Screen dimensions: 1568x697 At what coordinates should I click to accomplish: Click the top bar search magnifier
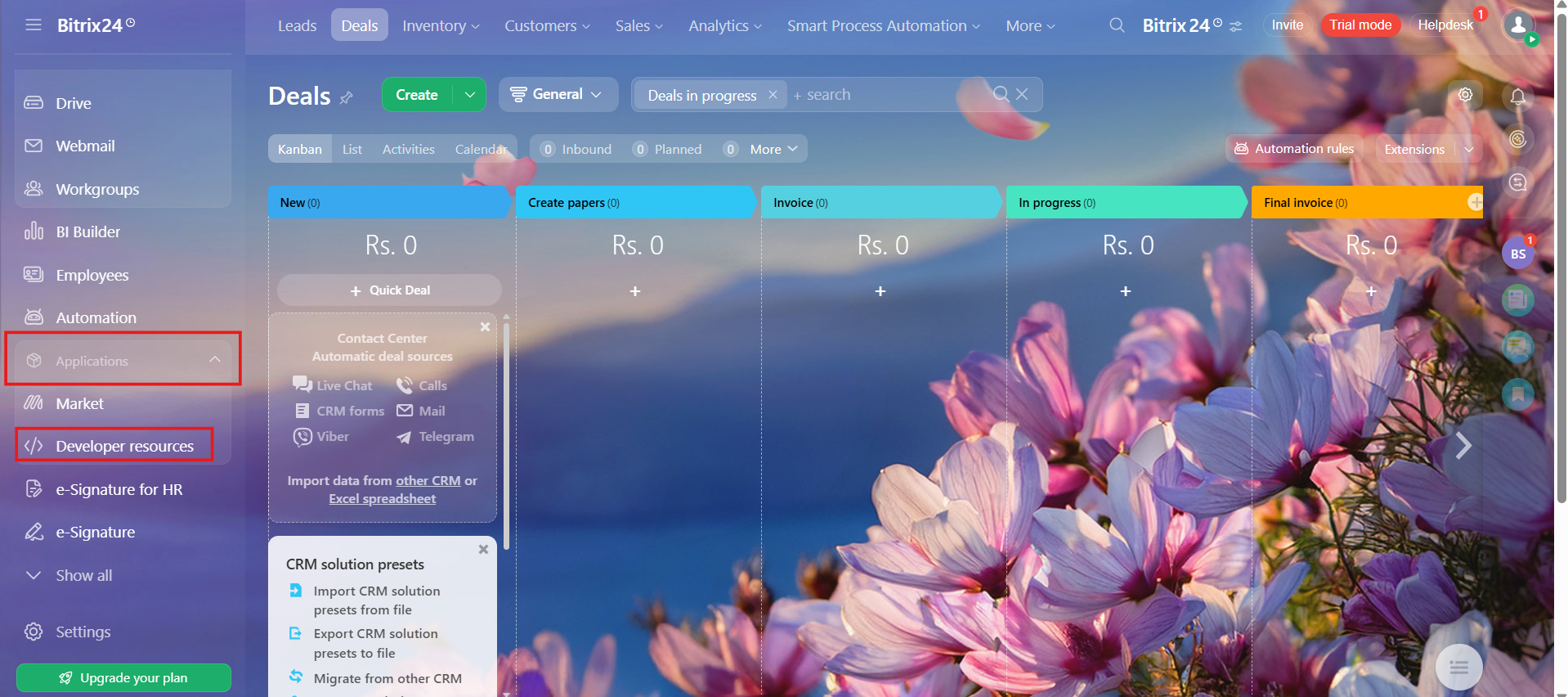(x=1117, y=25)
